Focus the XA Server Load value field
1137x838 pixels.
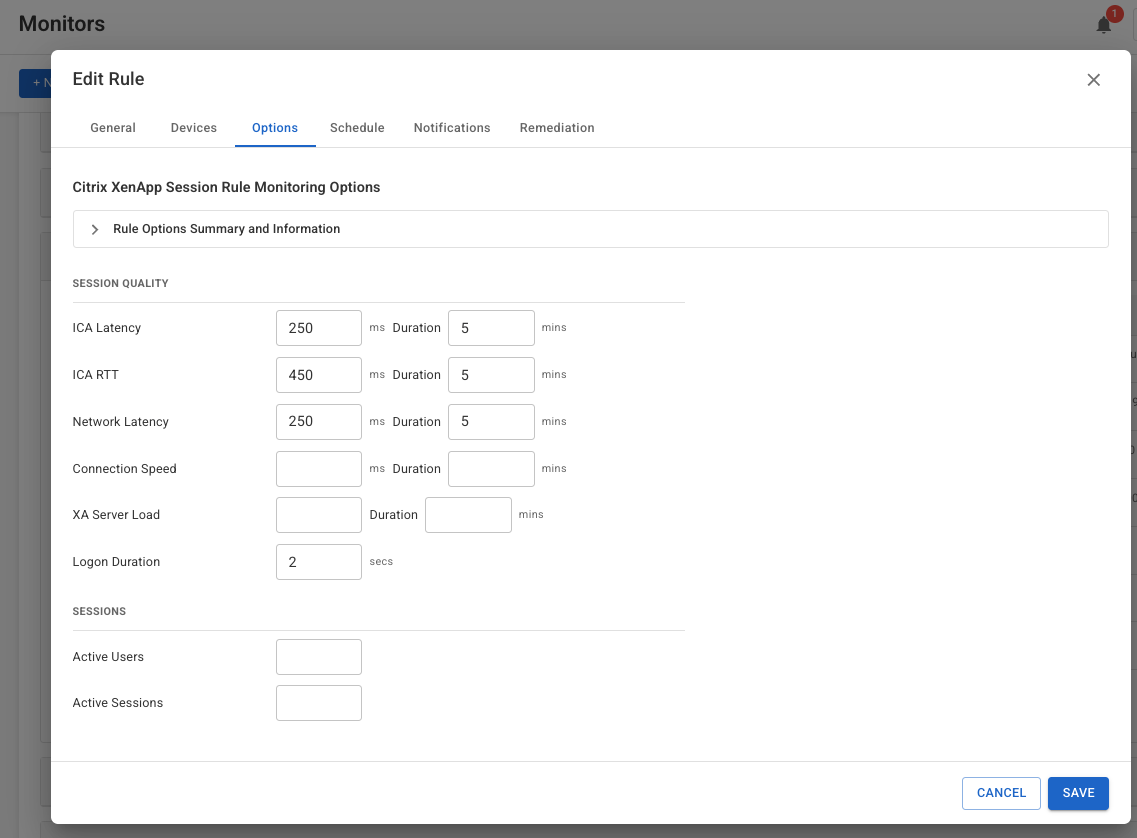(319, 515)
